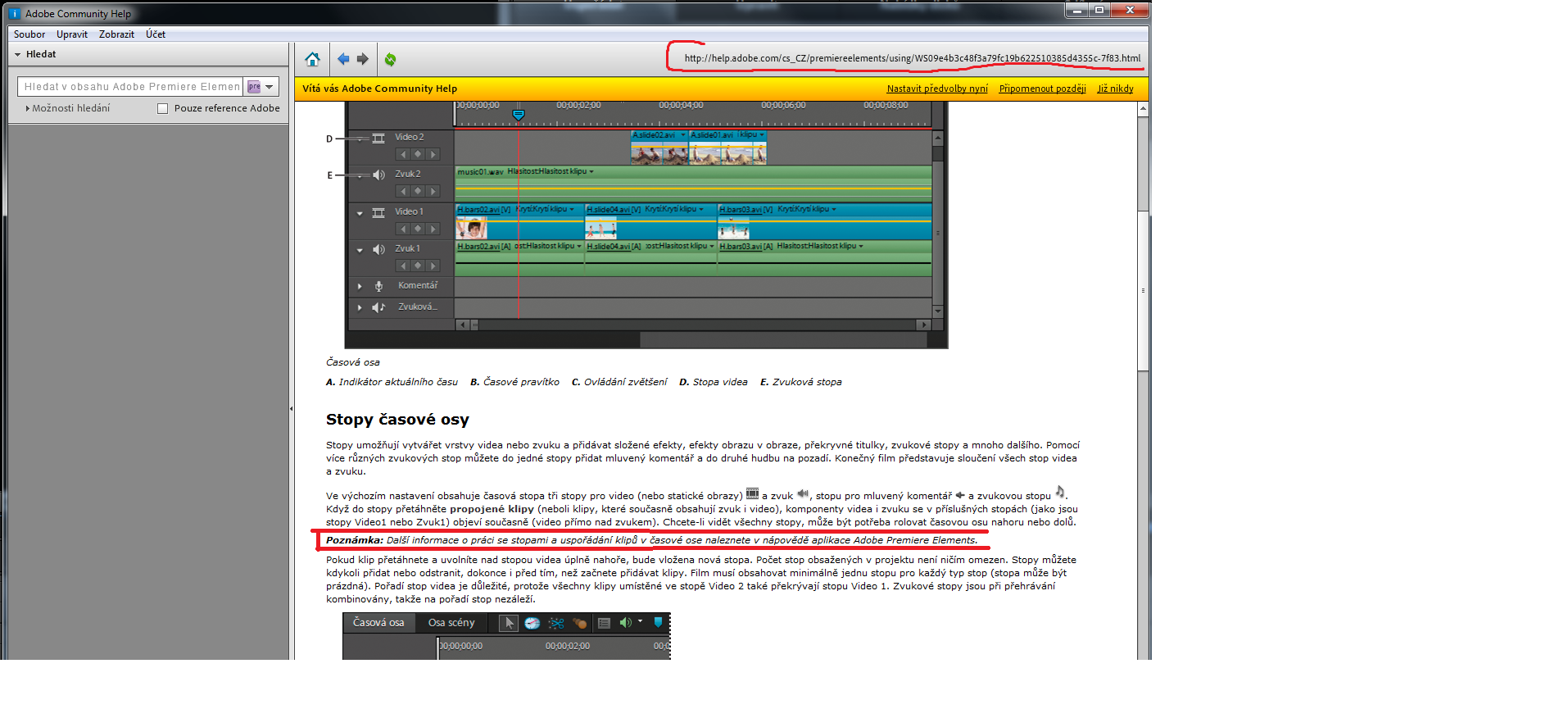Select the Time Stretch clock tool

[x=532, y=623]
